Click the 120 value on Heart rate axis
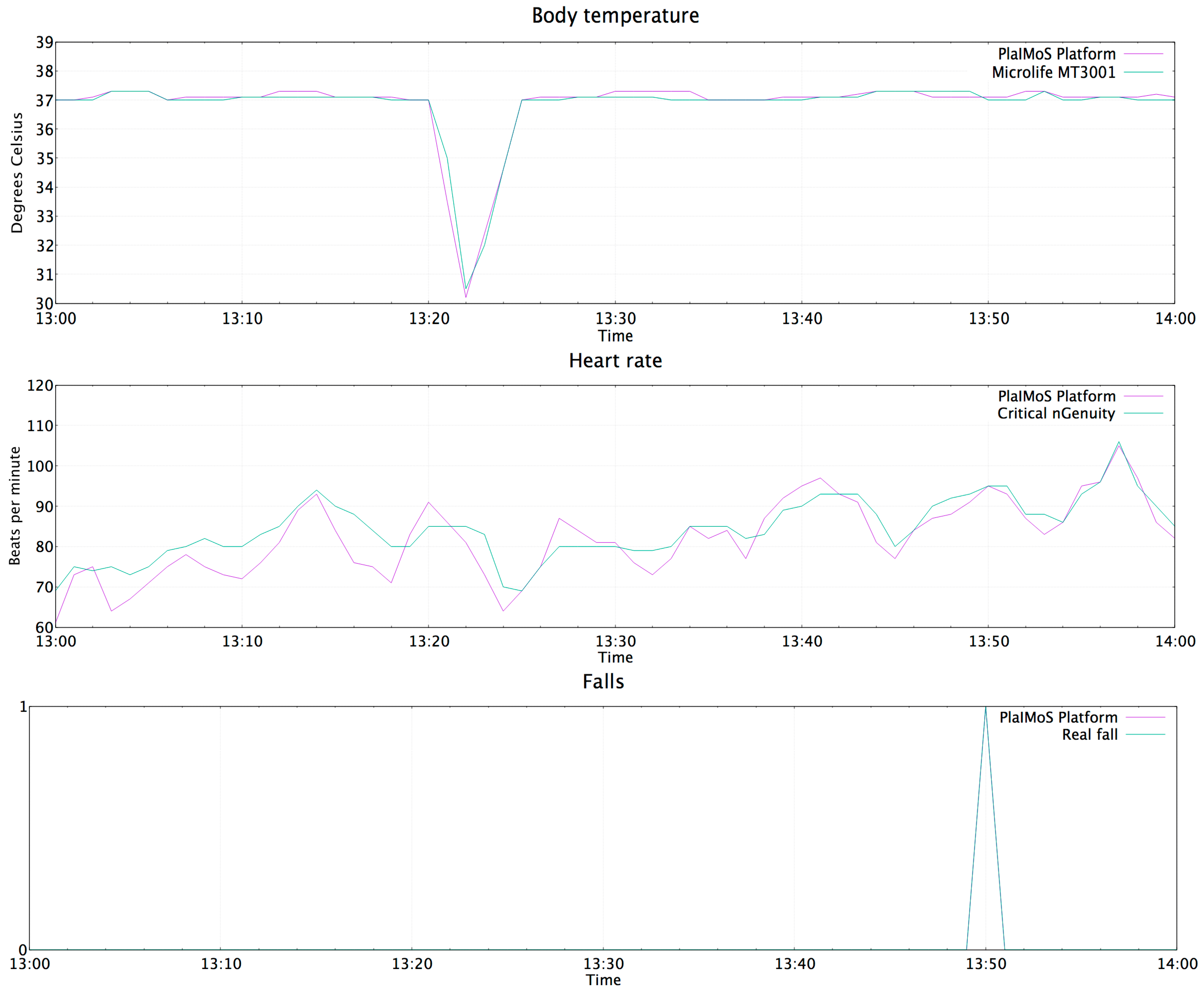The width and height of the screenshot is (1204, 993). tap(40, 386)
